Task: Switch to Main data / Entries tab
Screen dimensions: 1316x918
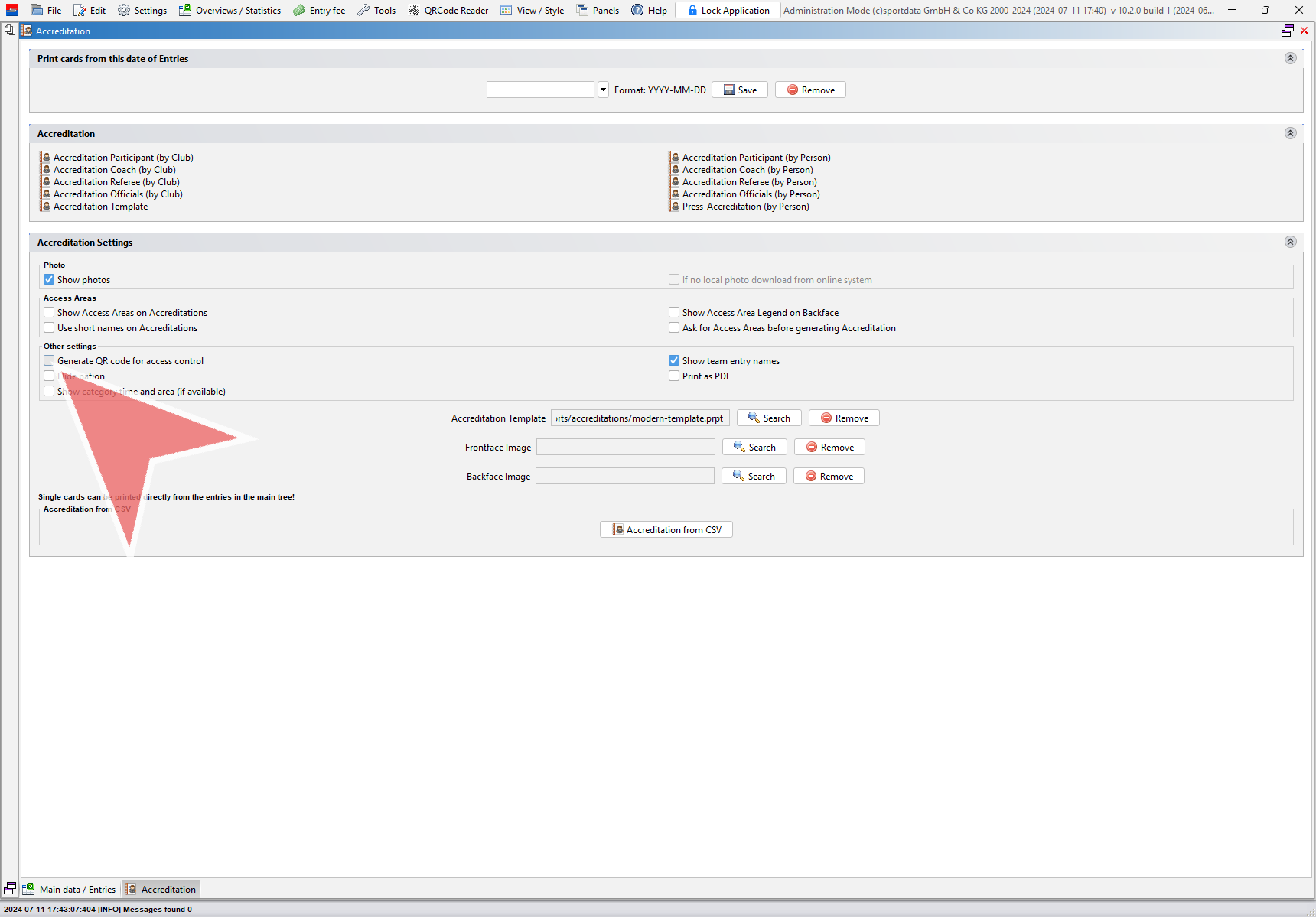Action: 70,889
